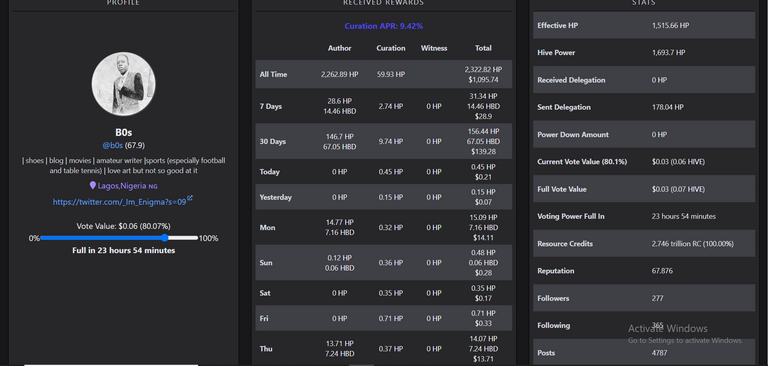Select the 7 Days rewards row
The width and height of the screenshot is (768, 366).
[384, 106]
